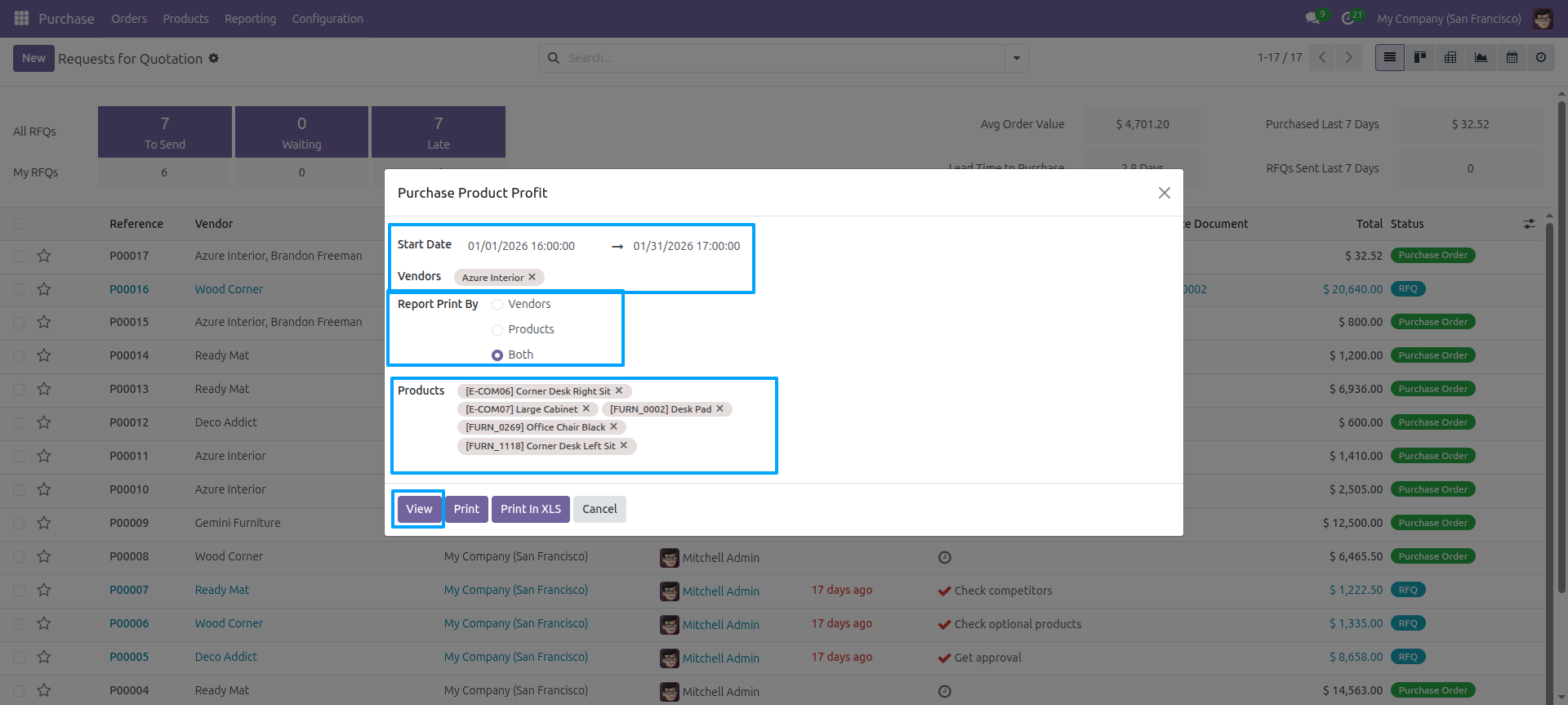Image resolution: width=1568 pixels, height=705 pixels.
Task: Open the P00016 reference link
Action: pyautogui.click(x=129, y=289)
